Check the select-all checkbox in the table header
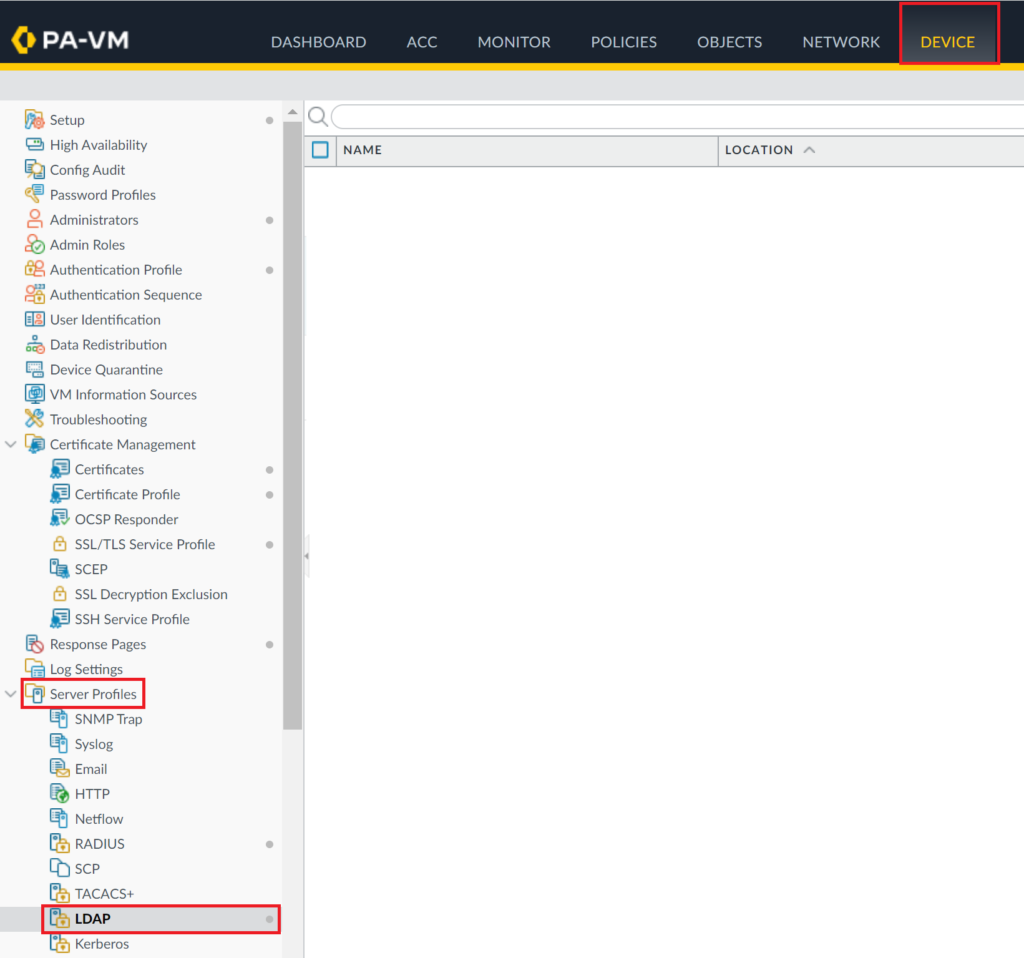The image size is (1024, 958). tap(319, 150)
